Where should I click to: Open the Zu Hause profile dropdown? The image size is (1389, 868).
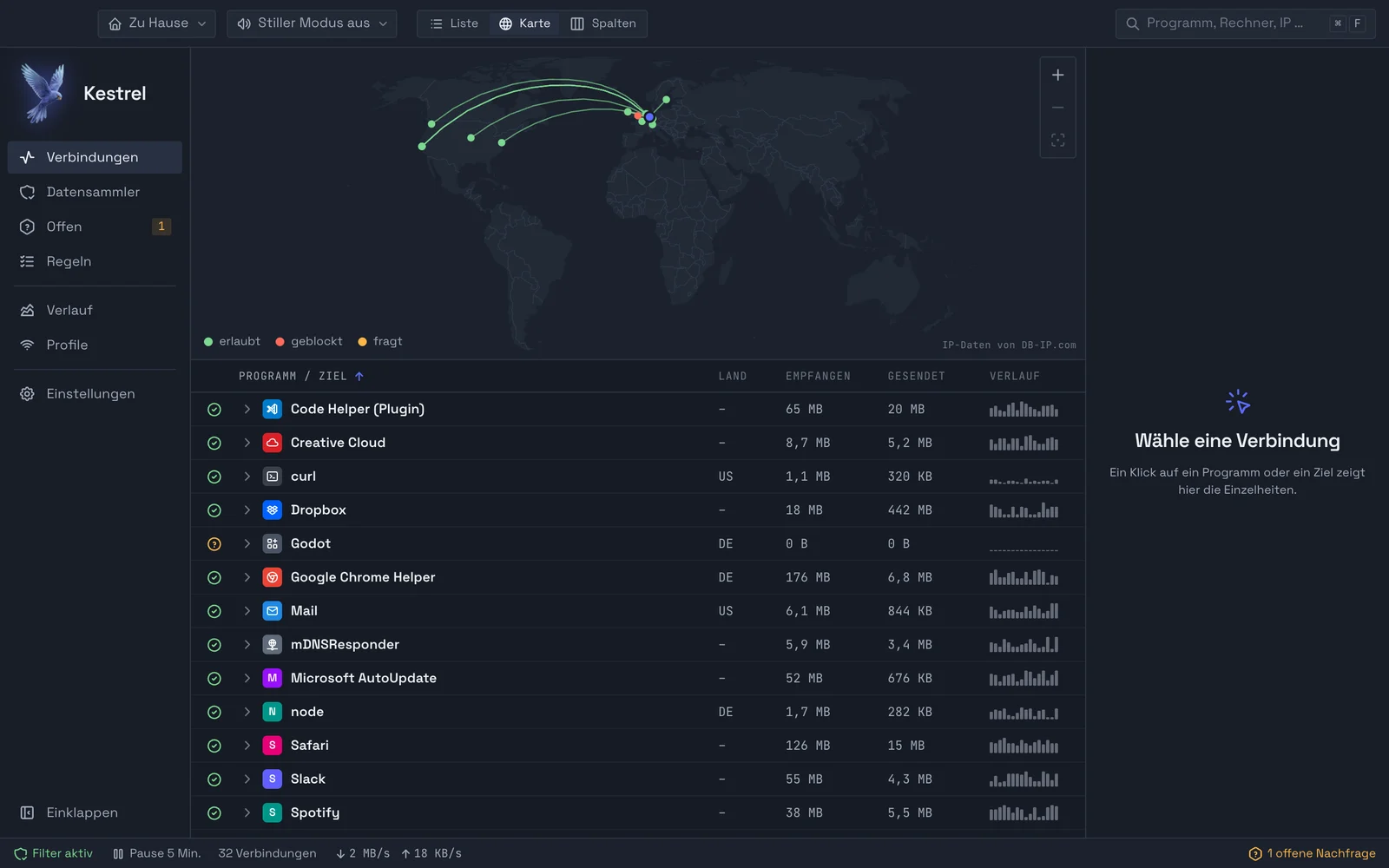157,23
